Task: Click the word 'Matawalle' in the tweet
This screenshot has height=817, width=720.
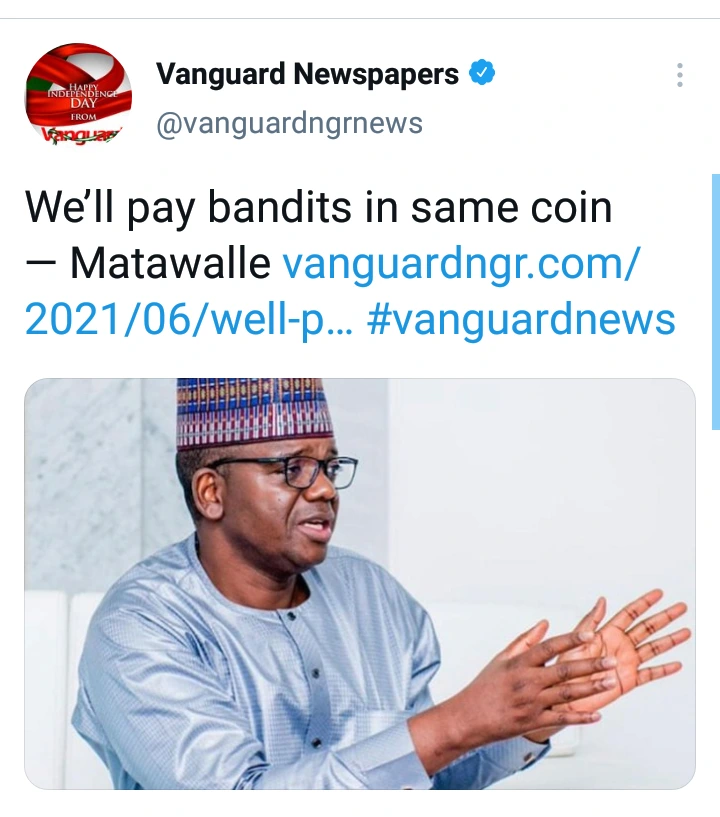Action: [170, 264]
